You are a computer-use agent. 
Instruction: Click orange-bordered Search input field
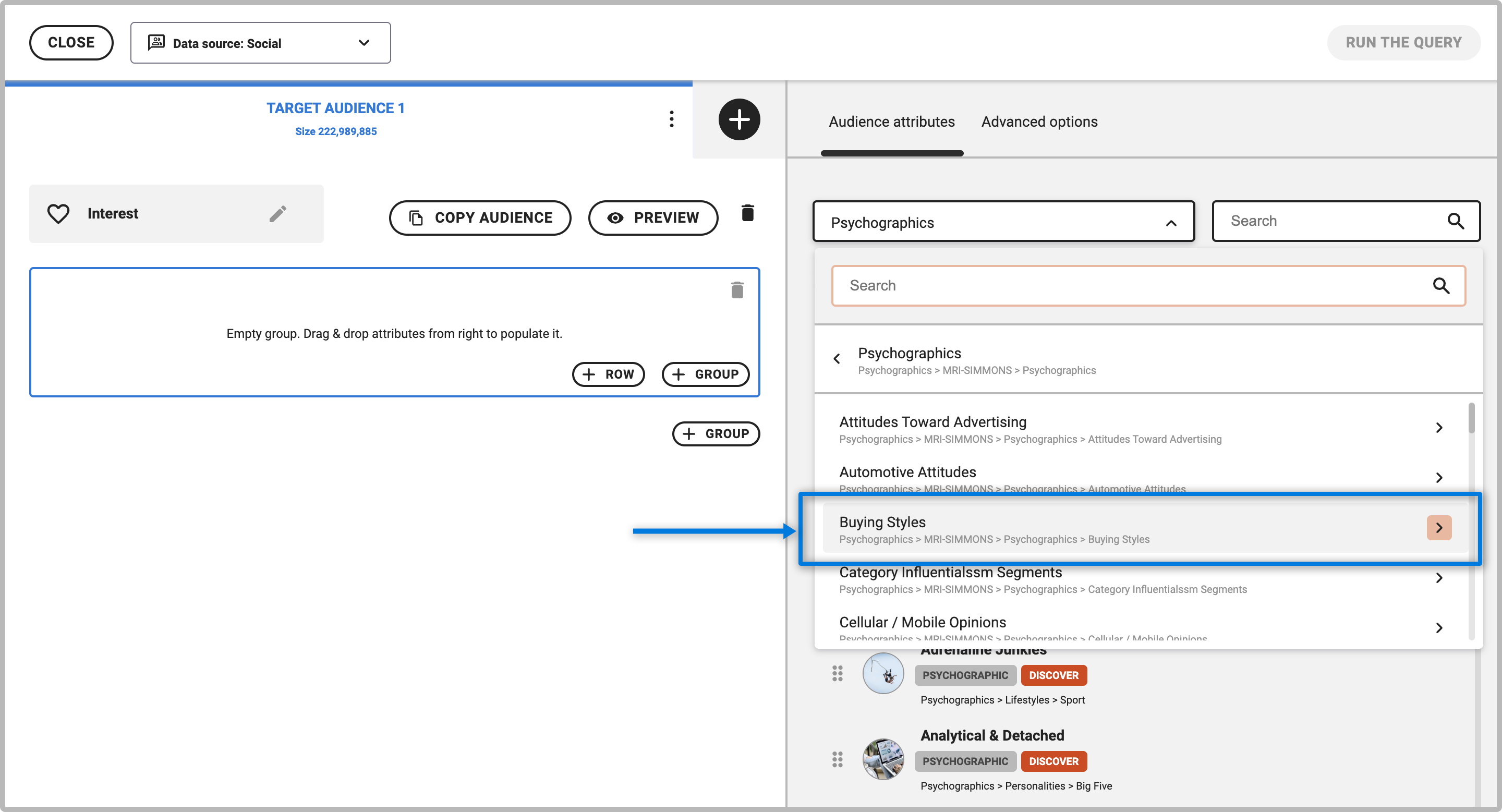(1131, 286)
